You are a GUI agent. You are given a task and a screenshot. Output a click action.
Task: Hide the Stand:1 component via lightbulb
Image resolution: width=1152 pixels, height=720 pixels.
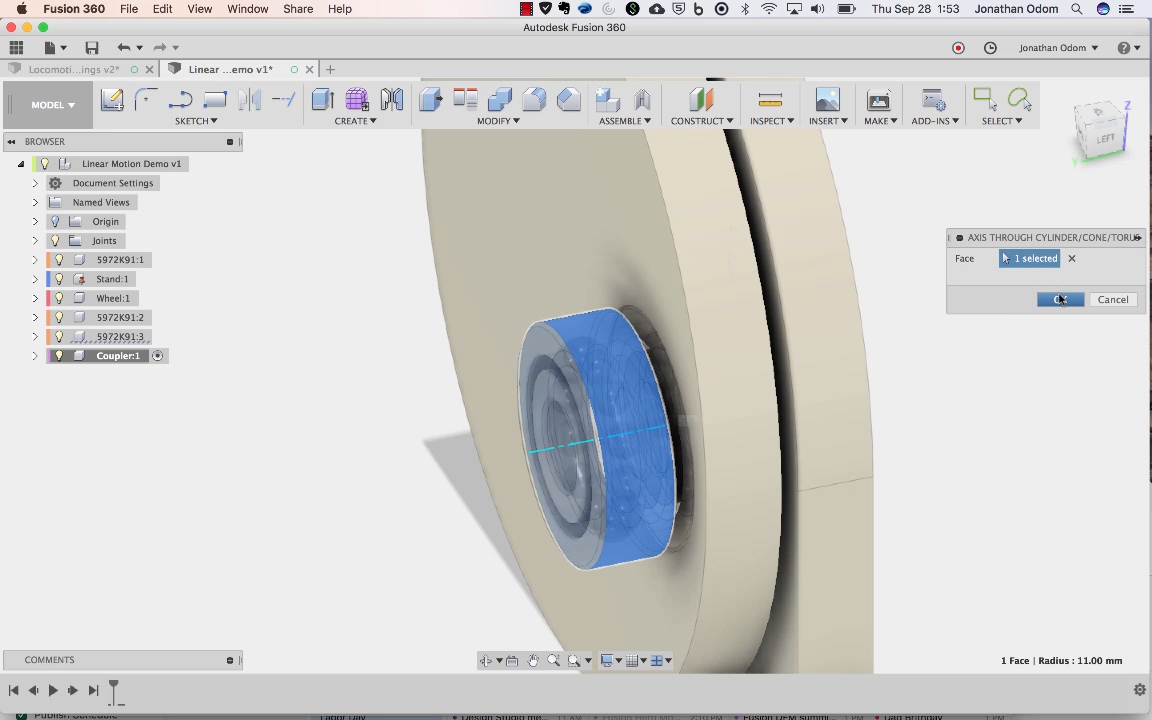tap(59, 279)
